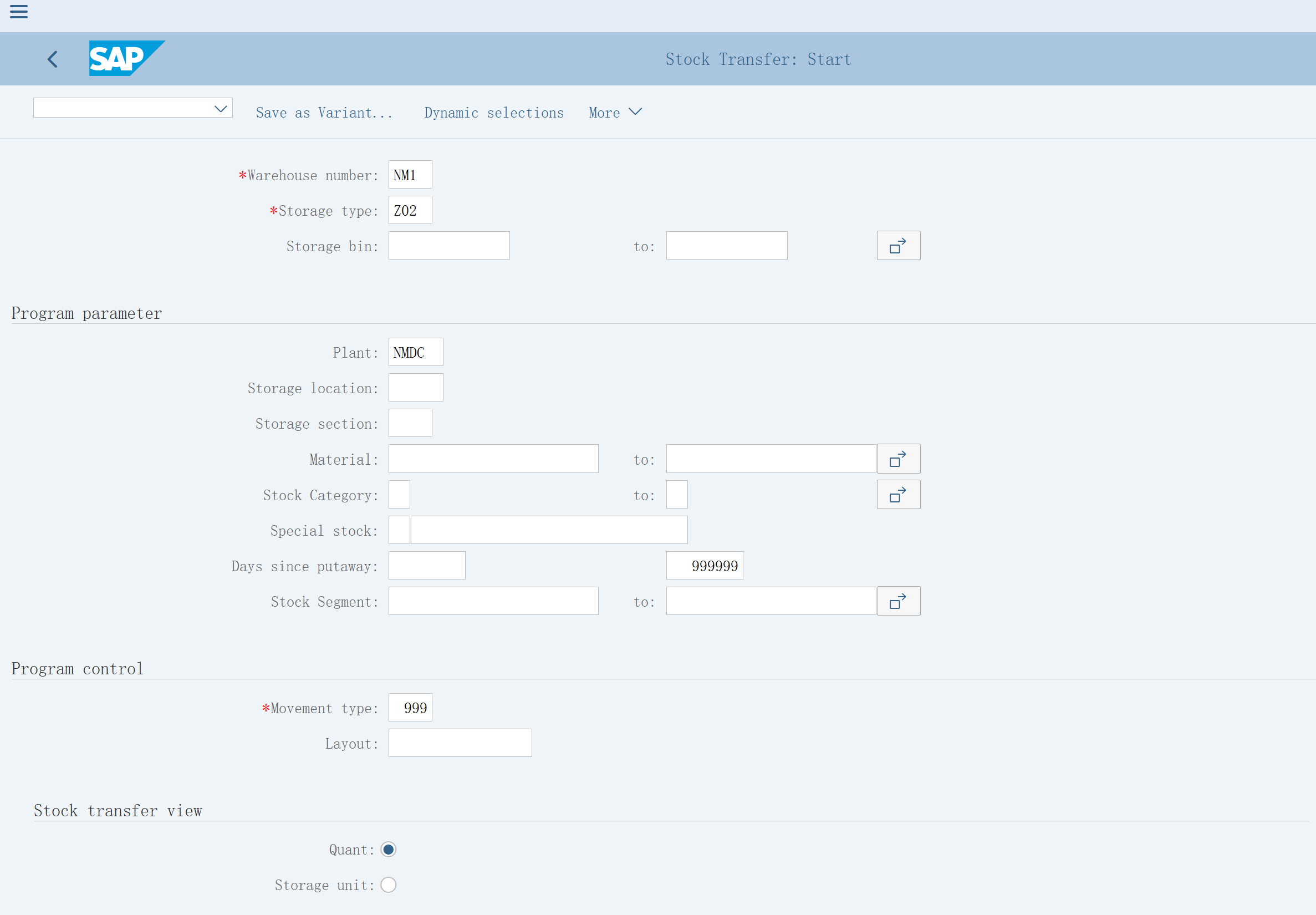Click the back arrow icon
This screenshot has height=915, width=1316.
(53, 59)
